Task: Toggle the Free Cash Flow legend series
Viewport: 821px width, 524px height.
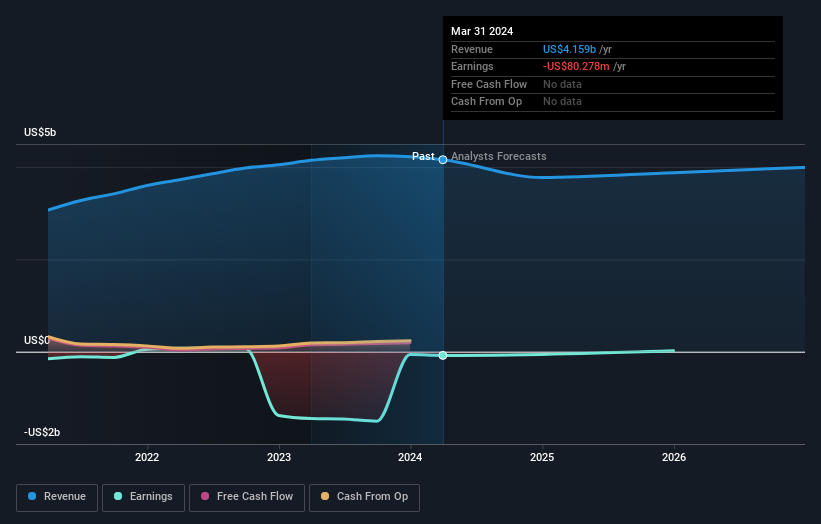Action: pyautogui.click(x=247, y=497)
